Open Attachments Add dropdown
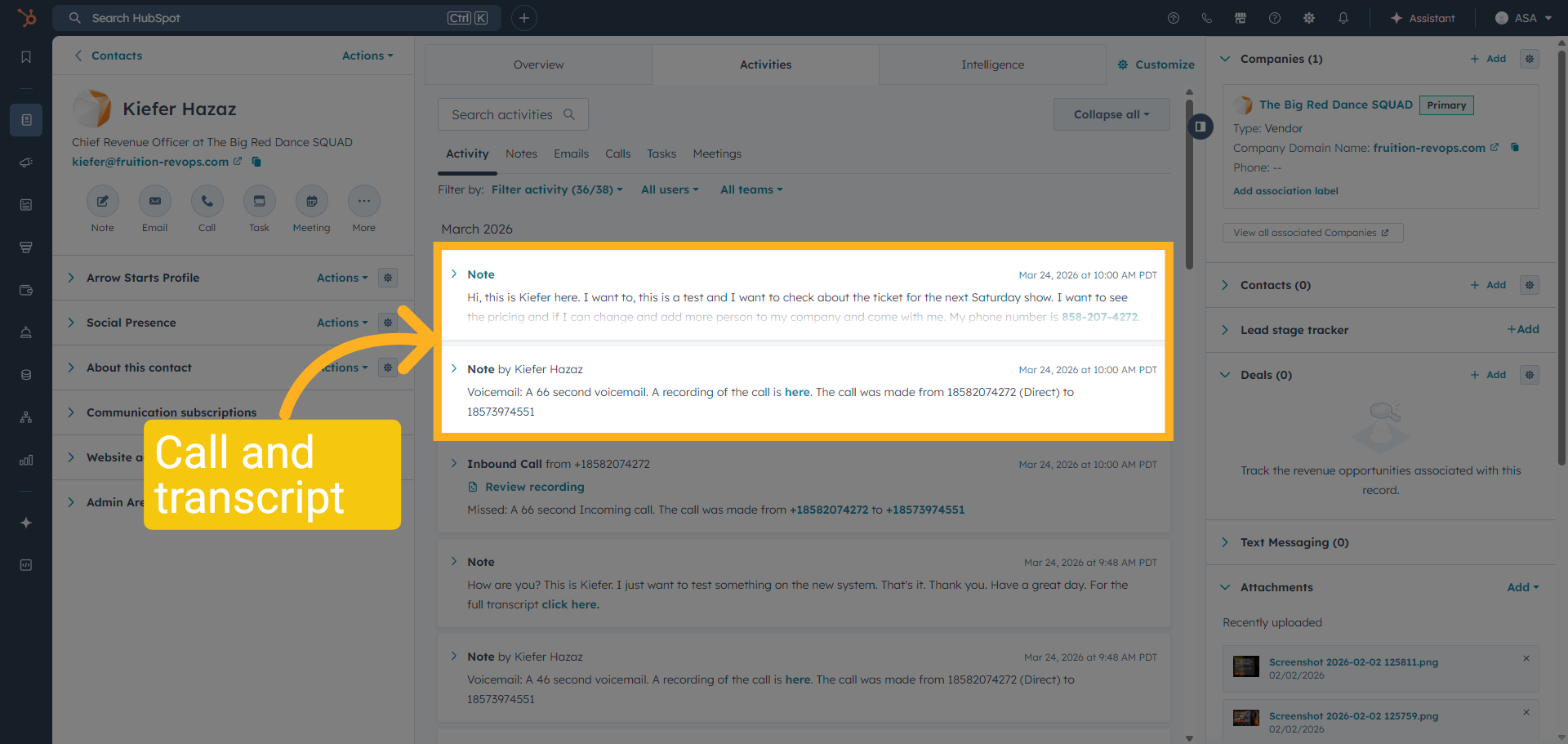Image resolution: width=1568 pixels, height=744 pixels. (x=1523, y=587)
